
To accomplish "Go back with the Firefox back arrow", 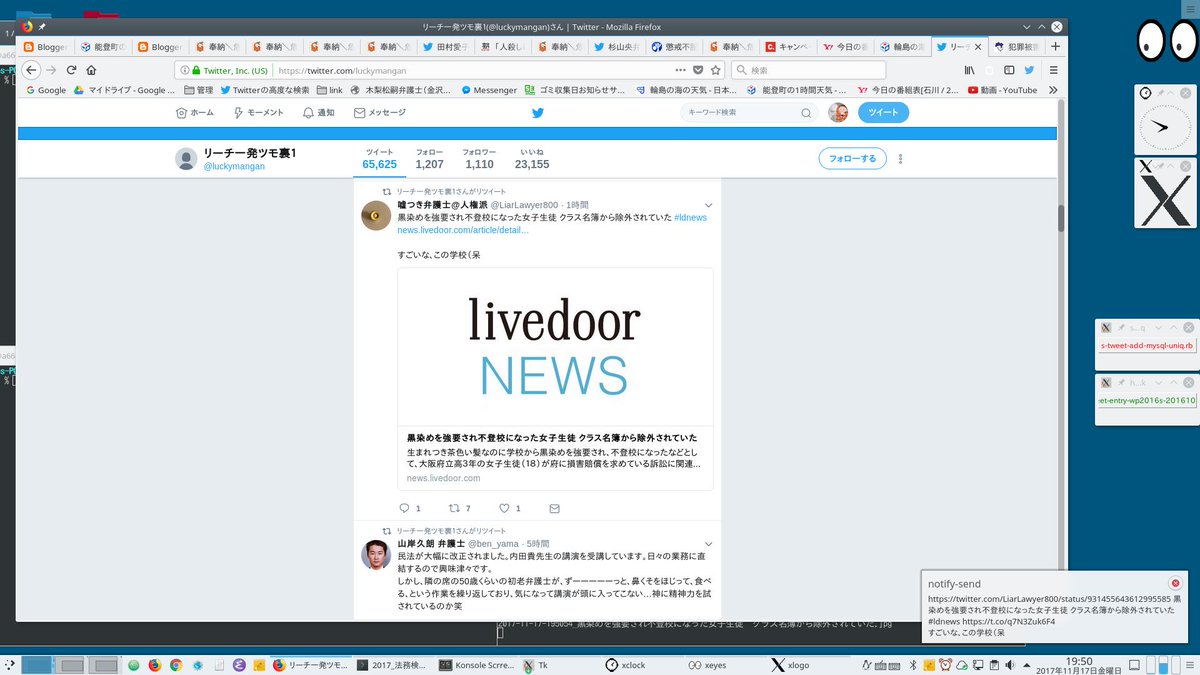I will tap(30, 70).
